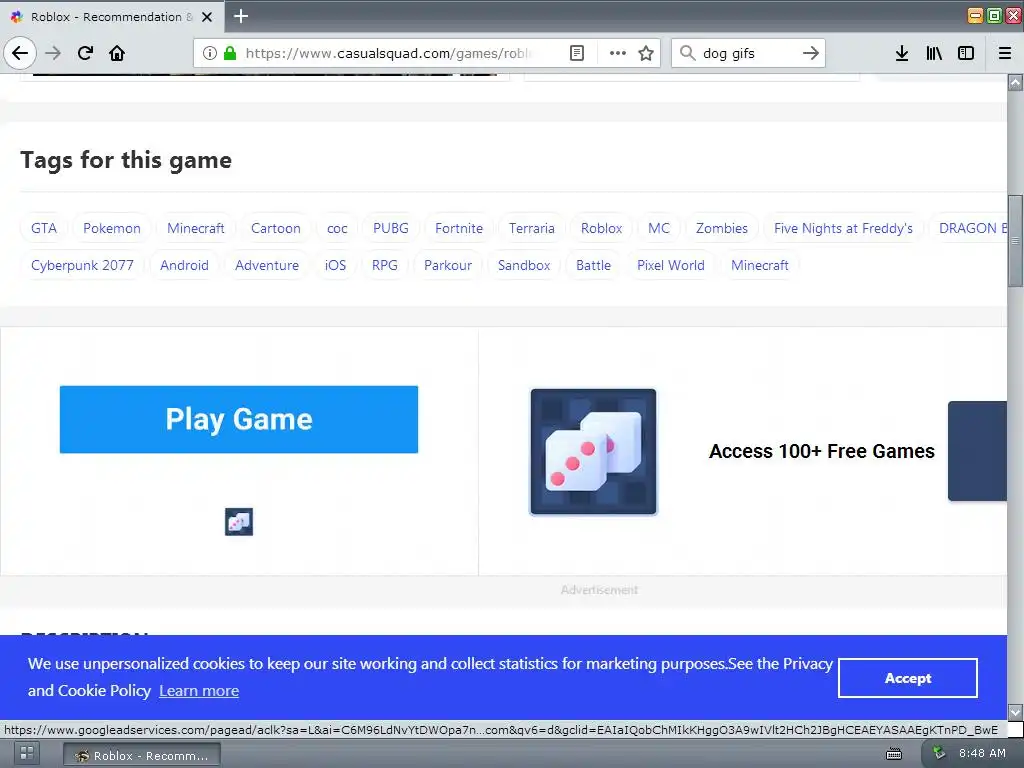1024x768 pixels.
Task: Open the Cartoon tag
Action: click(x=276, y=229)
